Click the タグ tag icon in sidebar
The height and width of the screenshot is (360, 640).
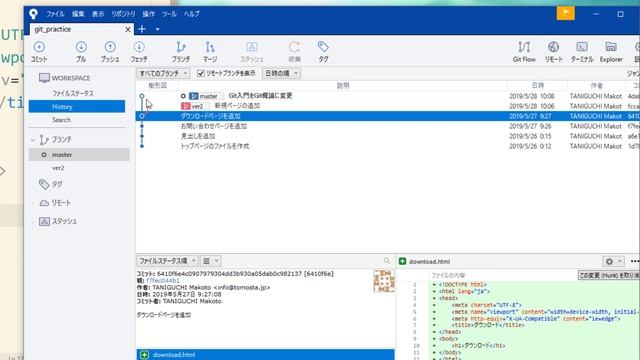click(44, 184)
